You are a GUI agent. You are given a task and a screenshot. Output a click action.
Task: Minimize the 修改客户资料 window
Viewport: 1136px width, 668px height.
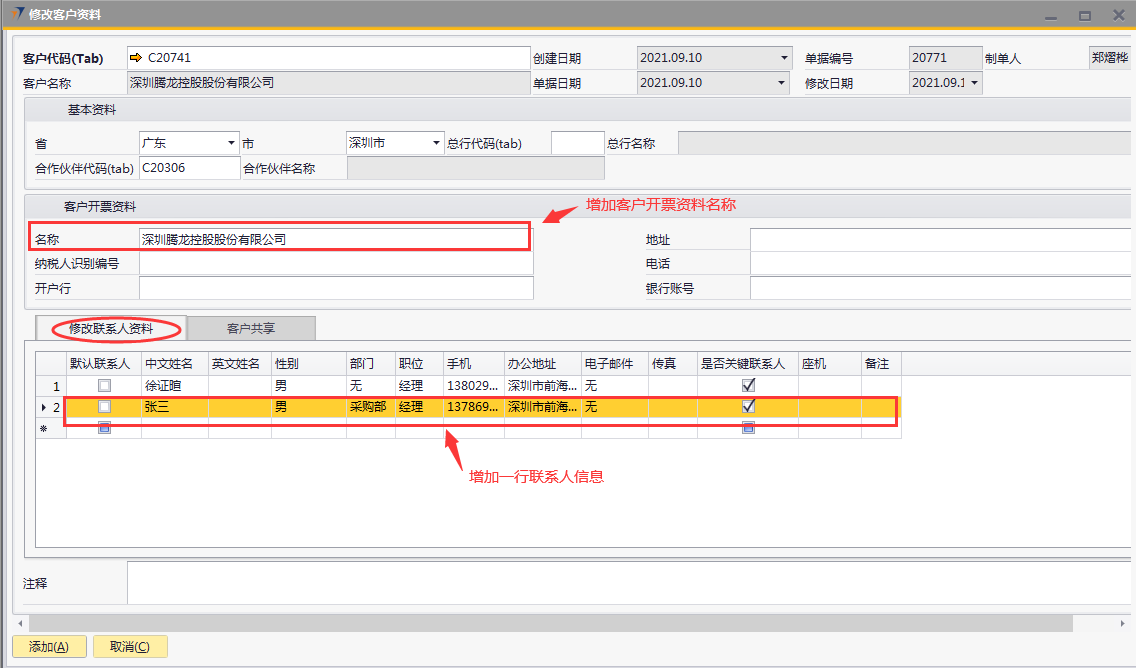pyautogui.click(x=1050, y=15)
